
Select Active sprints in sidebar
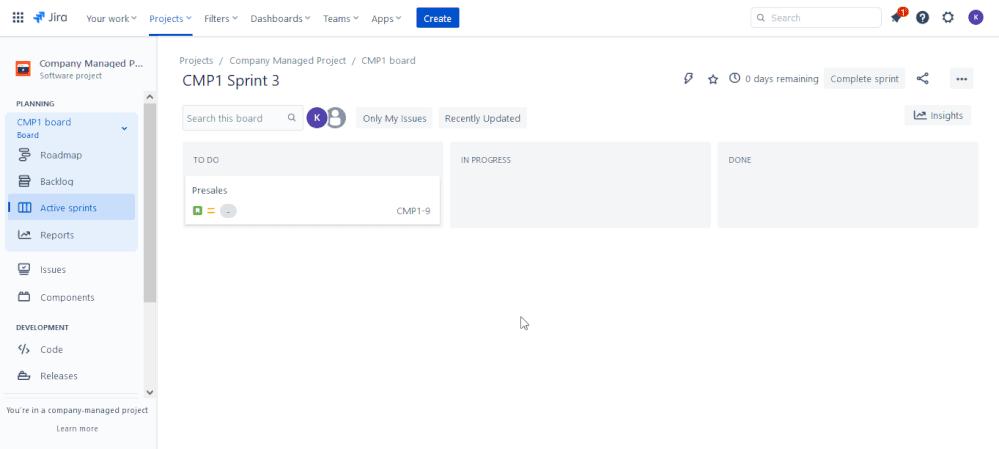click(71, 208)
